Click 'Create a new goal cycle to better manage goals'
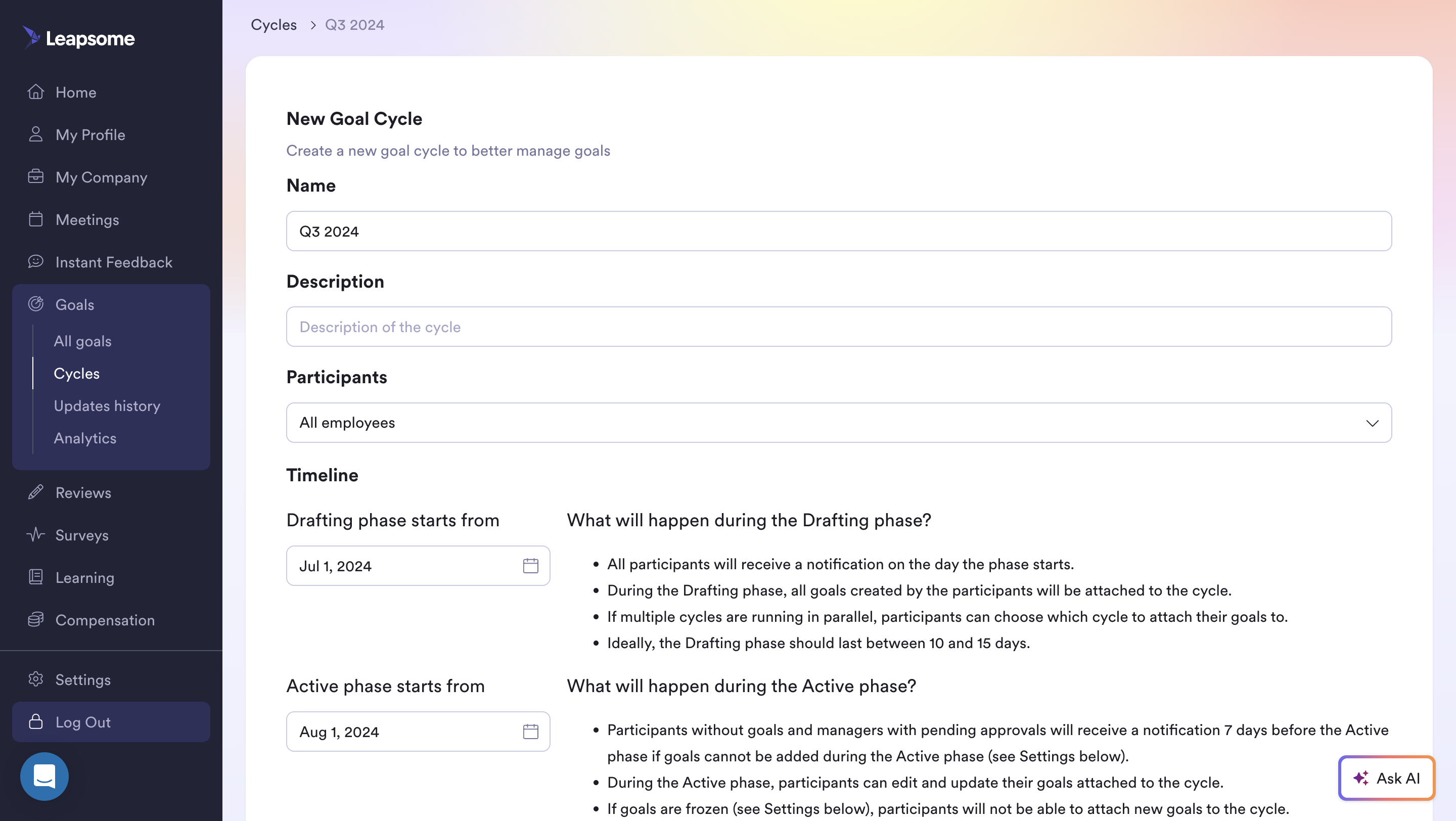Screen dimensions: 1456x821 448,150
